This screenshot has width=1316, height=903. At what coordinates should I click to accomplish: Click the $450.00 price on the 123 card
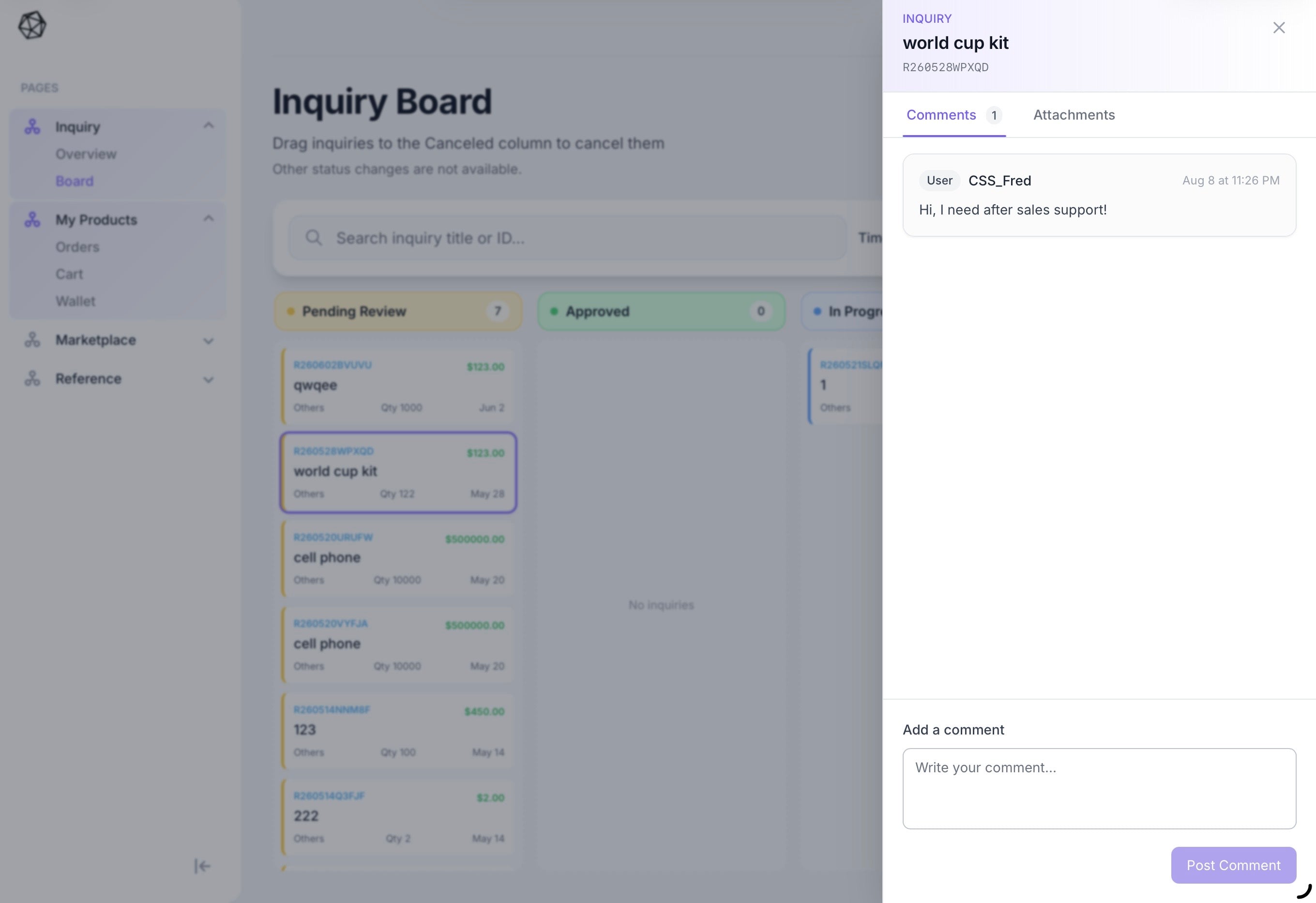[484, 711]
